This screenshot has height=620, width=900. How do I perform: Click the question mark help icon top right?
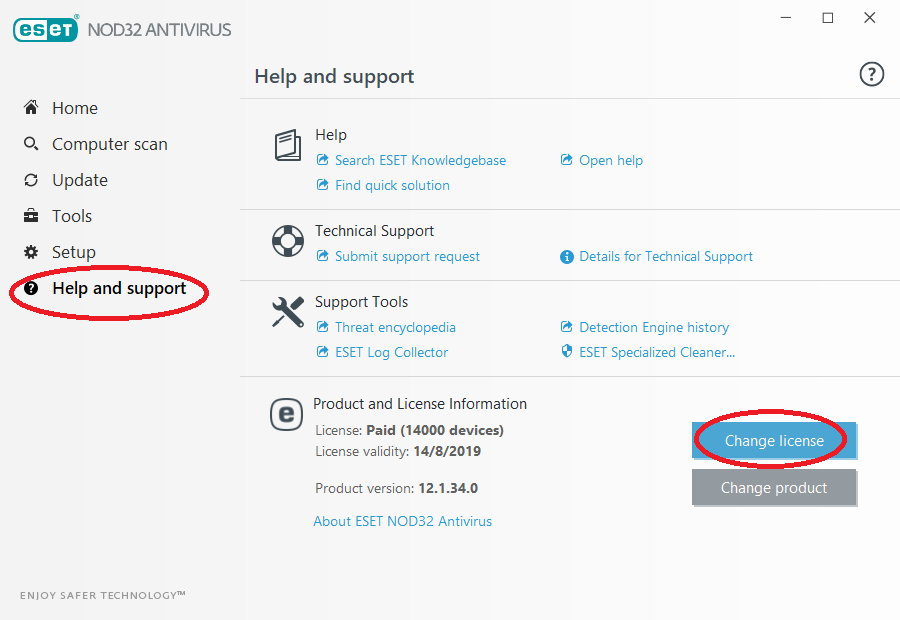coord(871,74)
